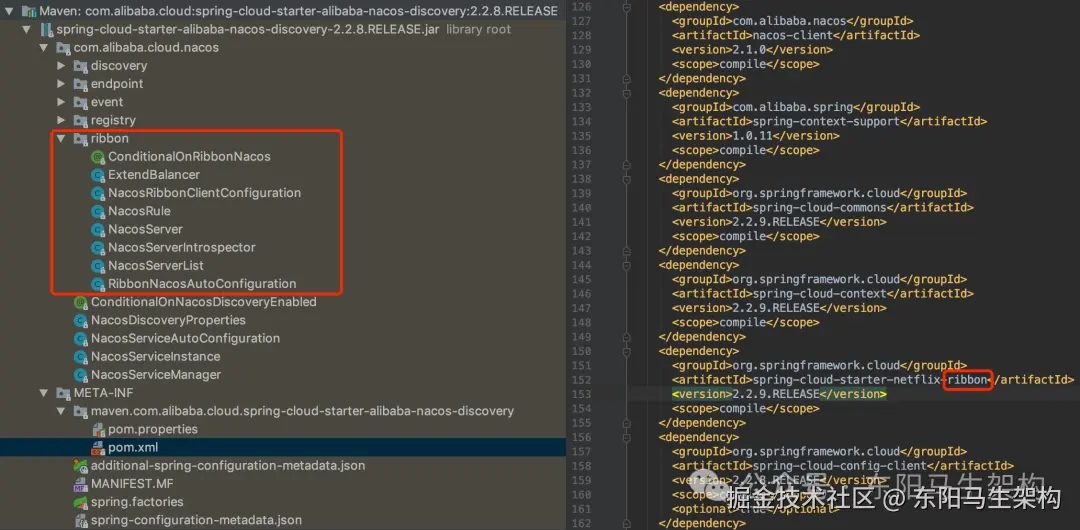Select NacosDiscoveryProperties class name

tap(169, 320)
